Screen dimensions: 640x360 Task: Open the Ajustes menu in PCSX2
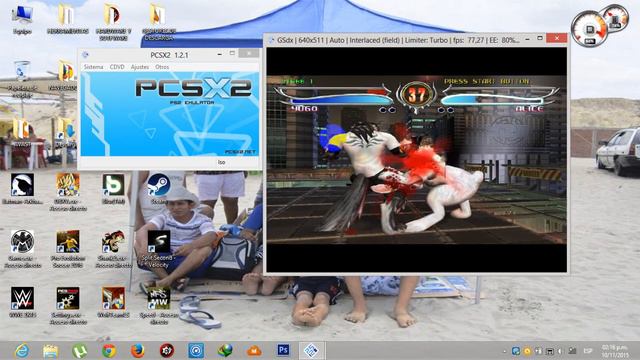click(140, 67)
